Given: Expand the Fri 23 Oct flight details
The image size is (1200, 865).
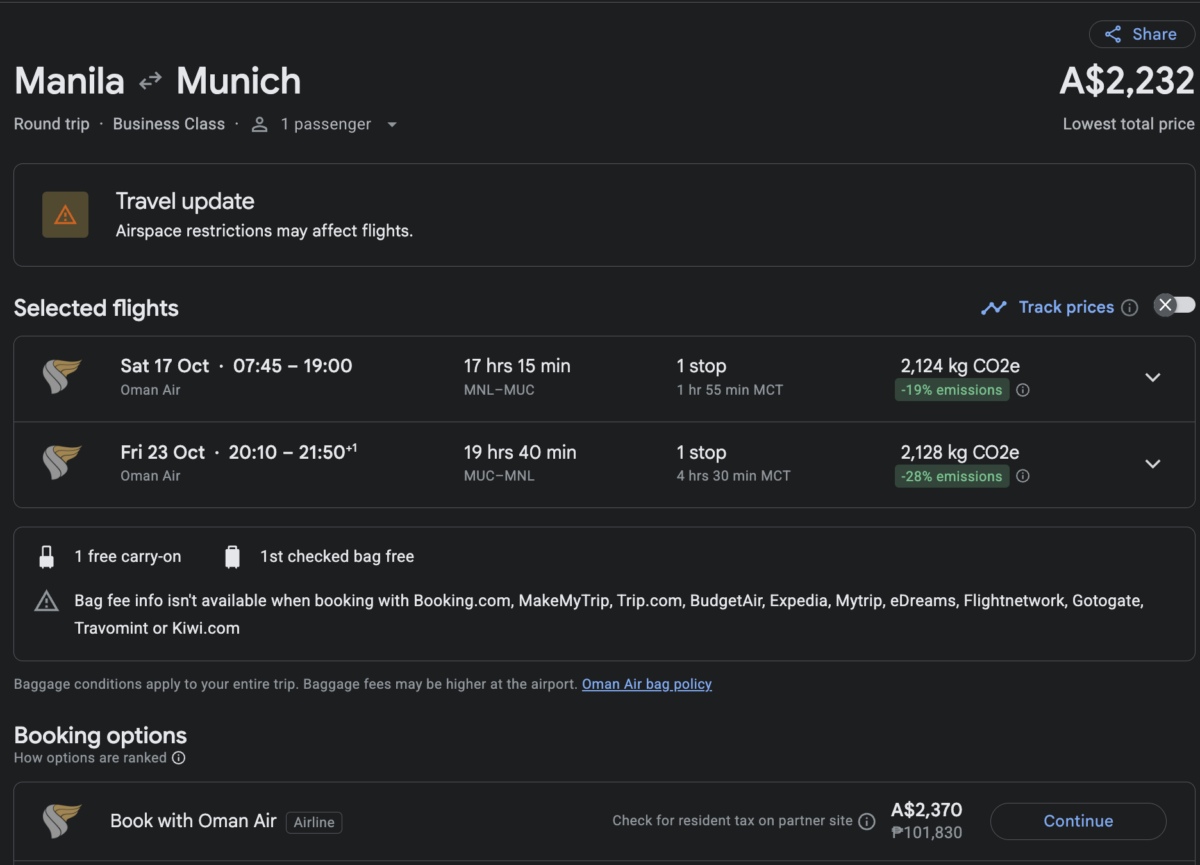Looking at the screenshot, I should (x=1153, y=463).
